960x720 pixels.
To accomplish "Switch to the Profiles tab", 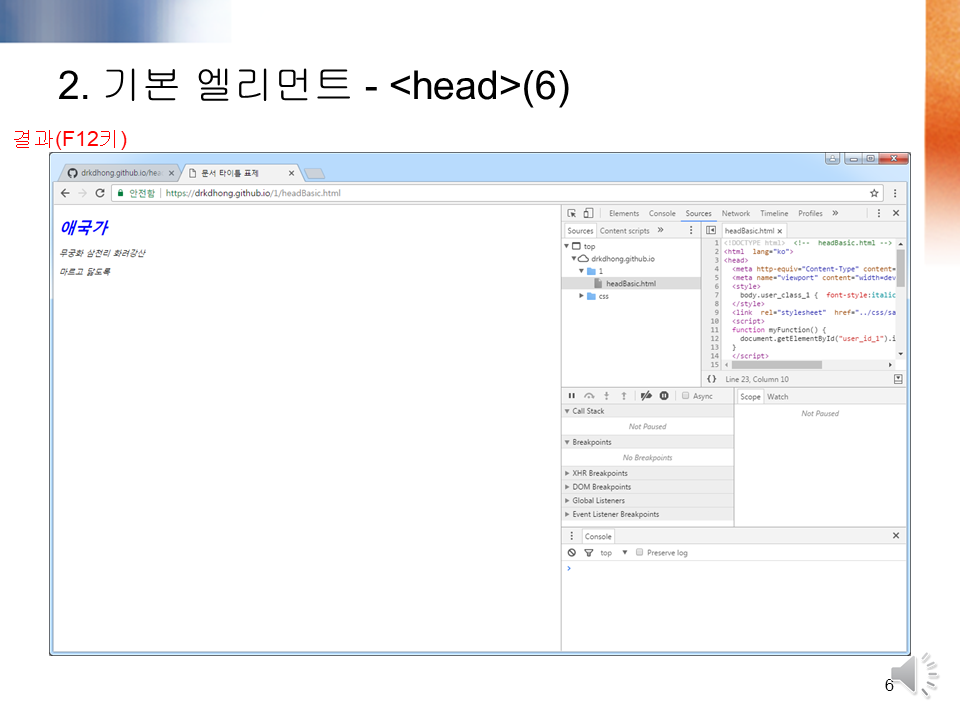I will coord(810,214).
